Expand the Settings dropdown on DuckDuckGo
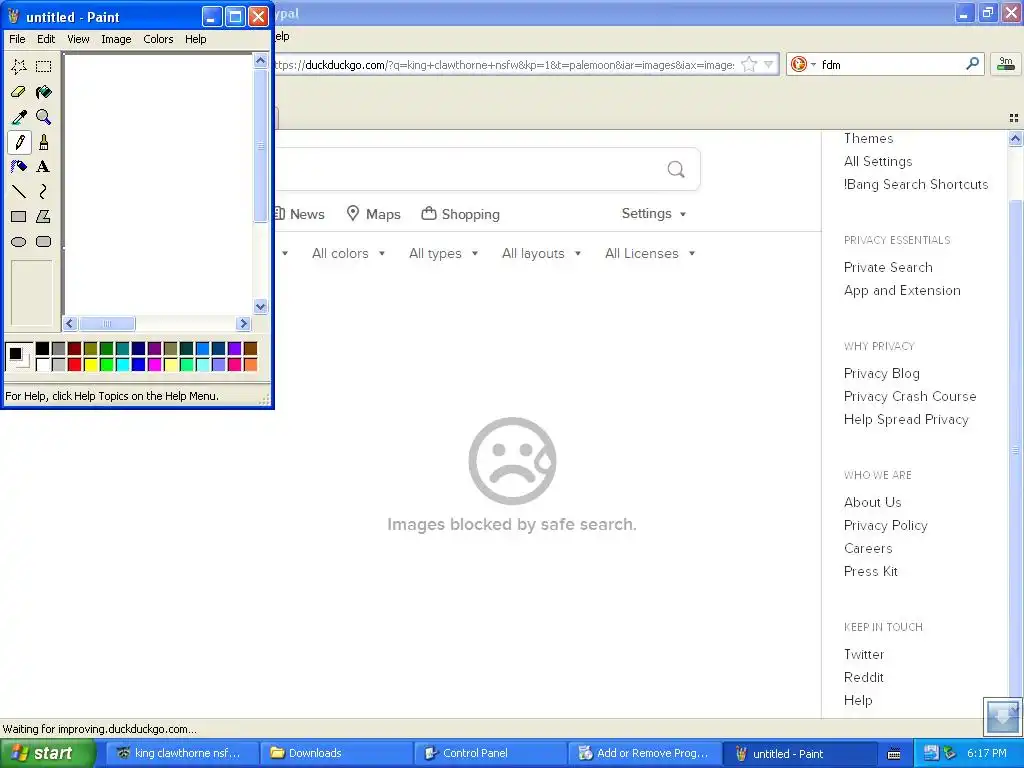Screen dimensions: 1024x768 pos(654,214)
